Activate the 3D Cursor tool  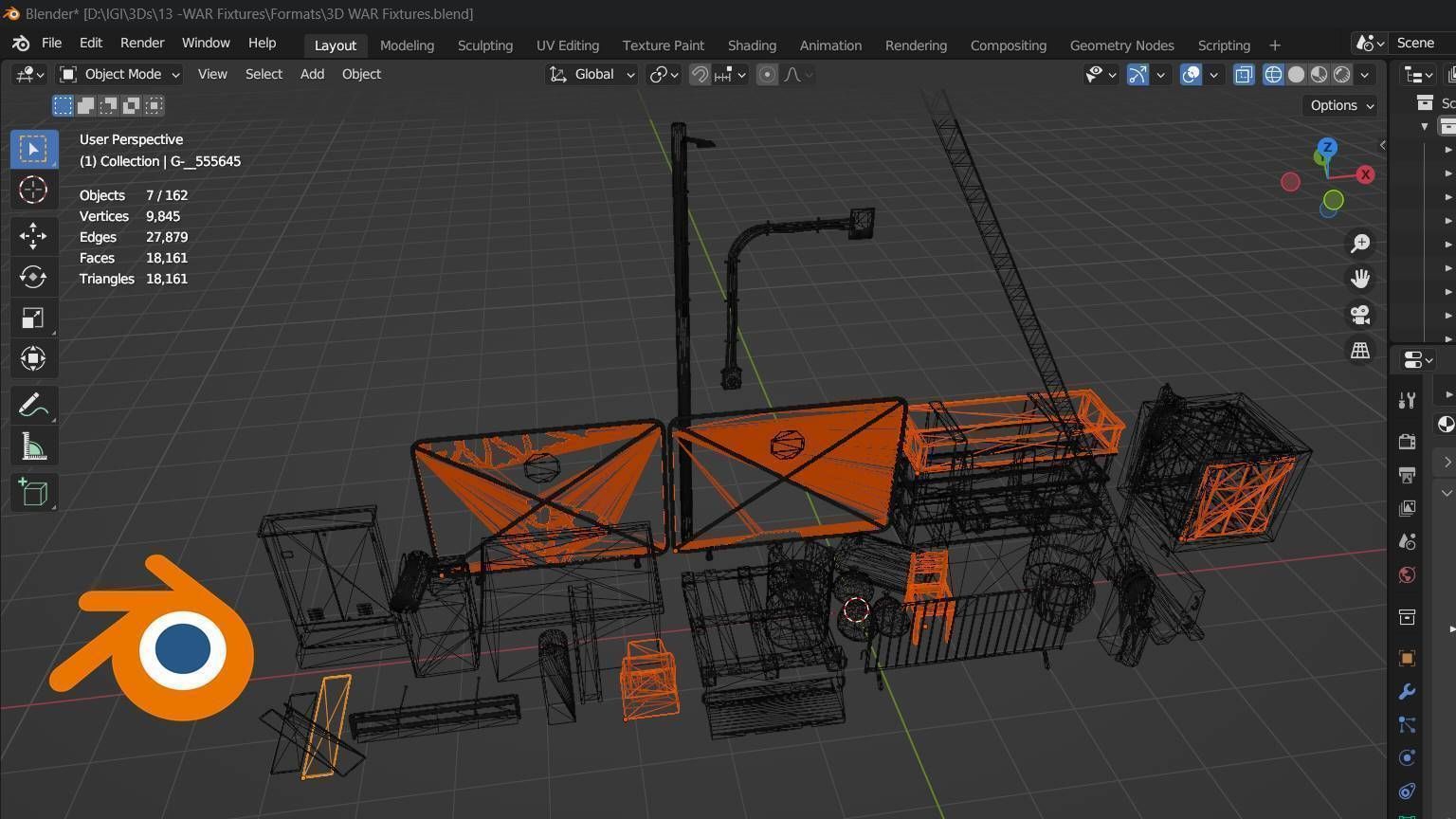click(x=33, y=190)
